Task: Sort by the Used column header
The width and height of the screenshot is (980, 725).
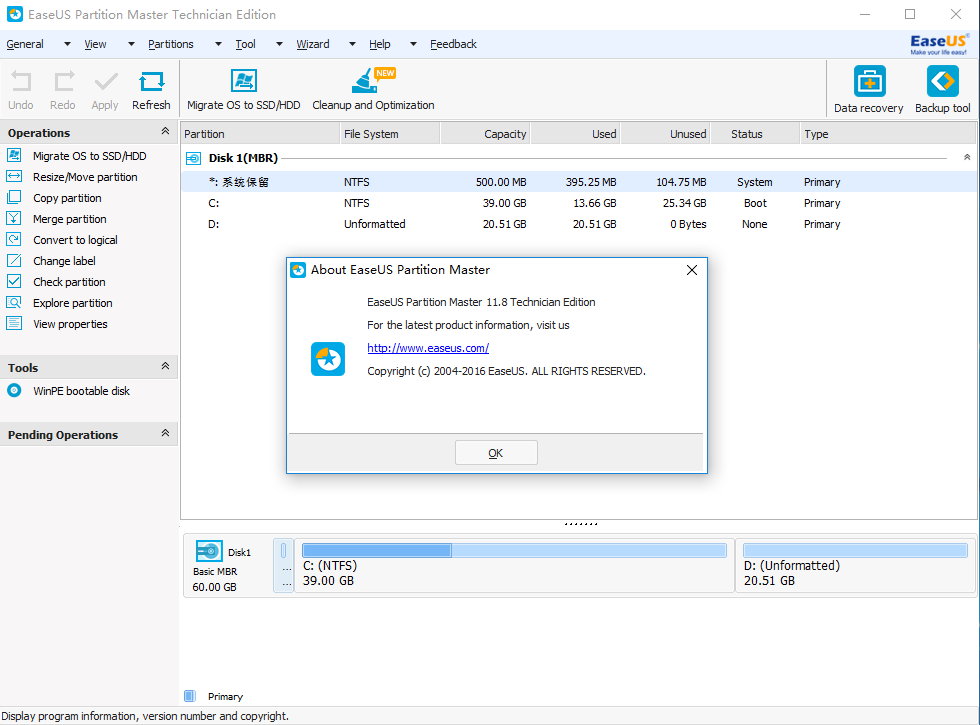Action: (x=576, y=134)
